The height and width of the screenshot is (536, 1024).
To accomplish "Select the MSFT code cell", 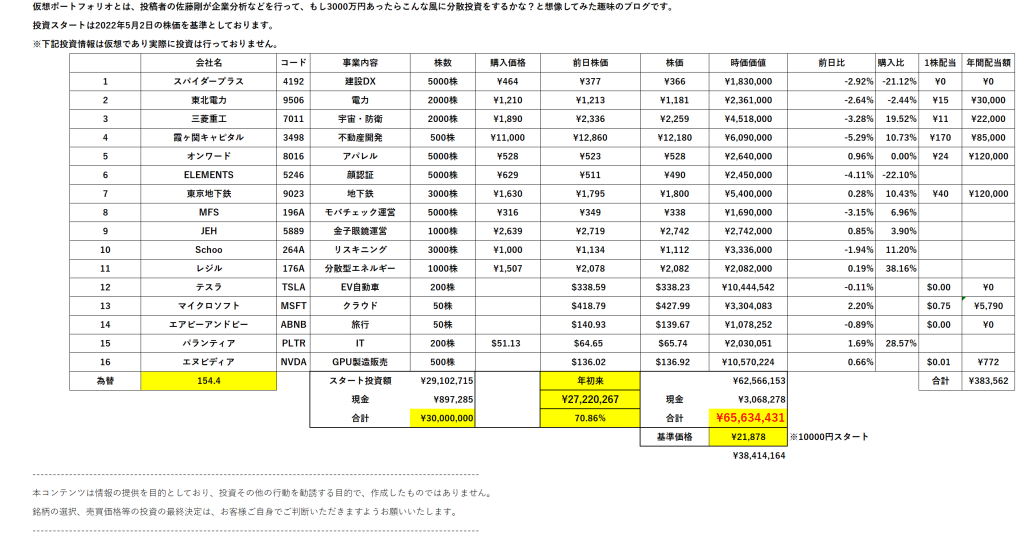I will pyautogui.click(x=293, y=306).
